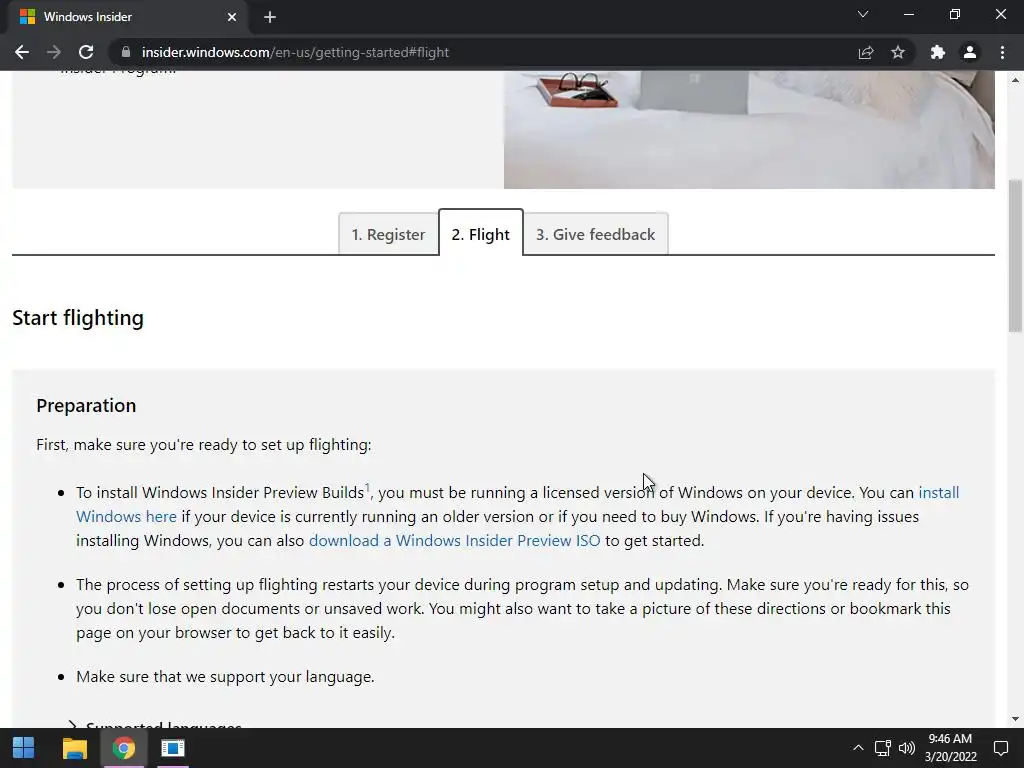
Task: Click scrollbar down arrow
Action: 1015,719
